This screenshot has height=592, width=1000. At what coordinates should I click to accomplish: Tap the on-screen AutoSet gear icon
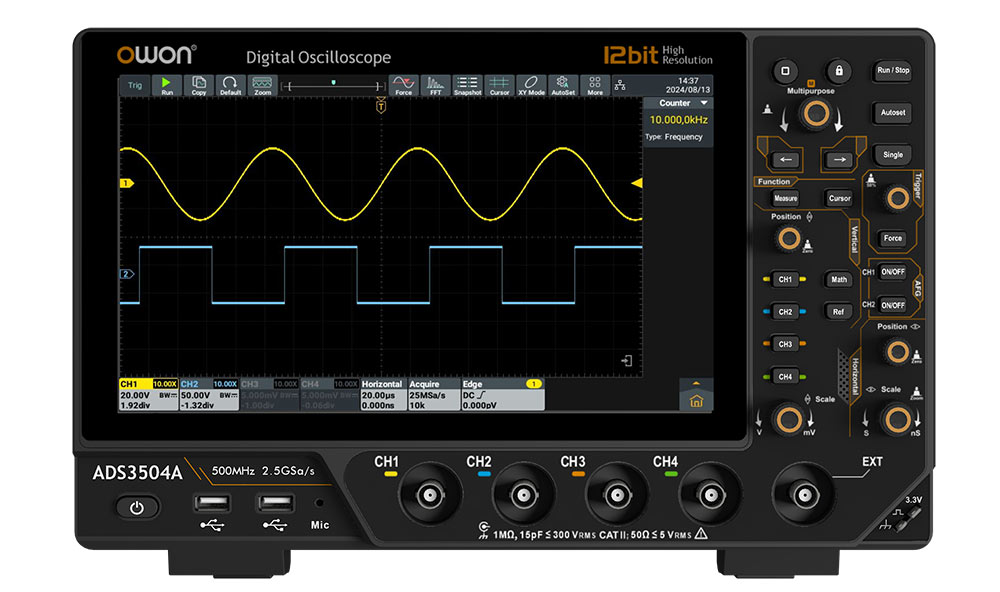click(562, 85)
